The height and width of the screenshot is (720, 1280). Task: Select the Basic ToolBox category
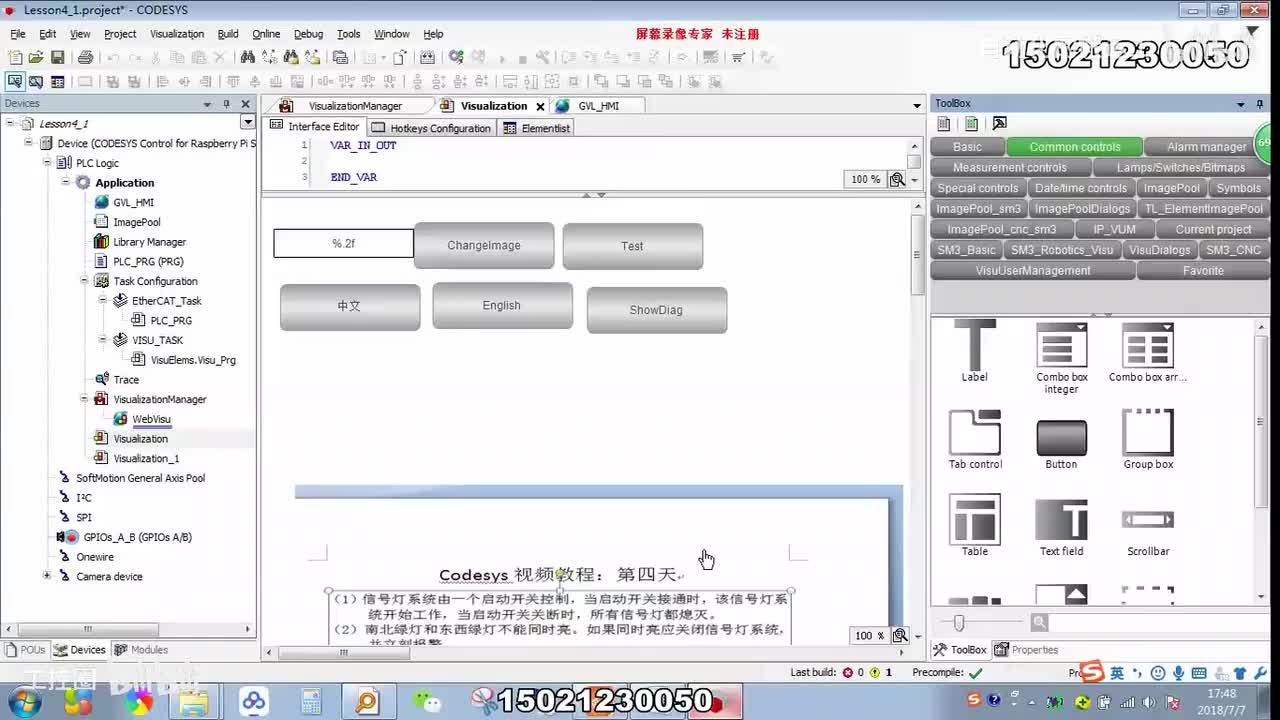coord(967,147)
